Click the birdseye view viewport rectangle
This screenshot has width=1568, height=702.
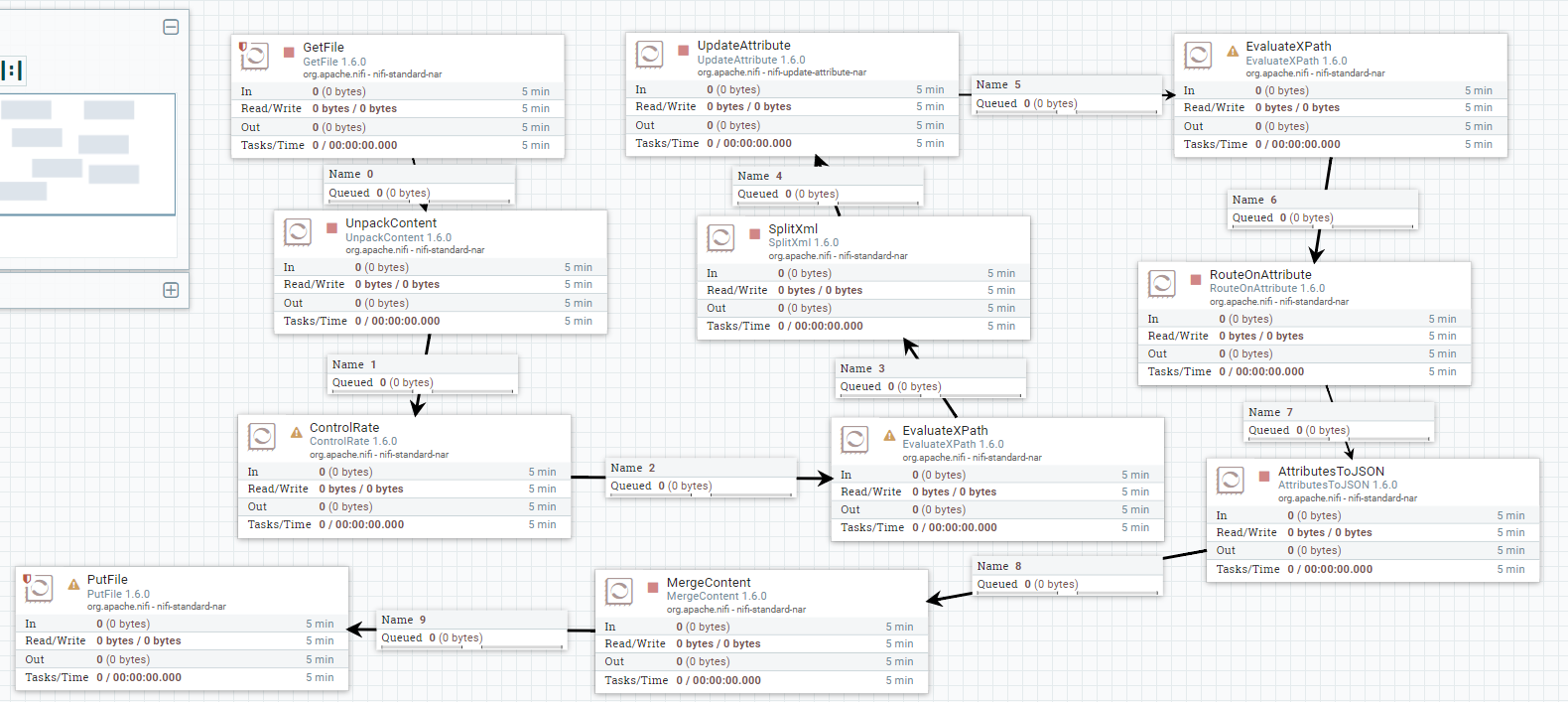pos(87,154)
